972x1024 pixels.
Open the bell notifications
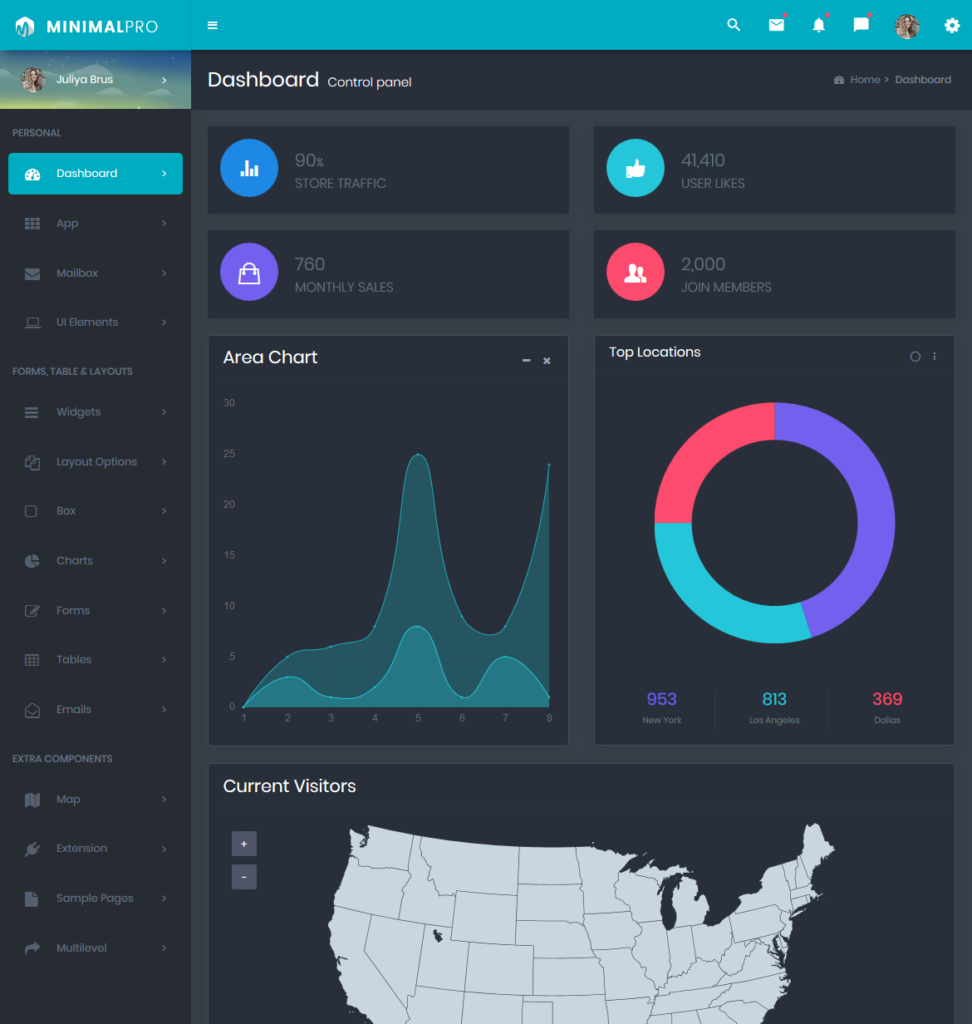point(818,25)
